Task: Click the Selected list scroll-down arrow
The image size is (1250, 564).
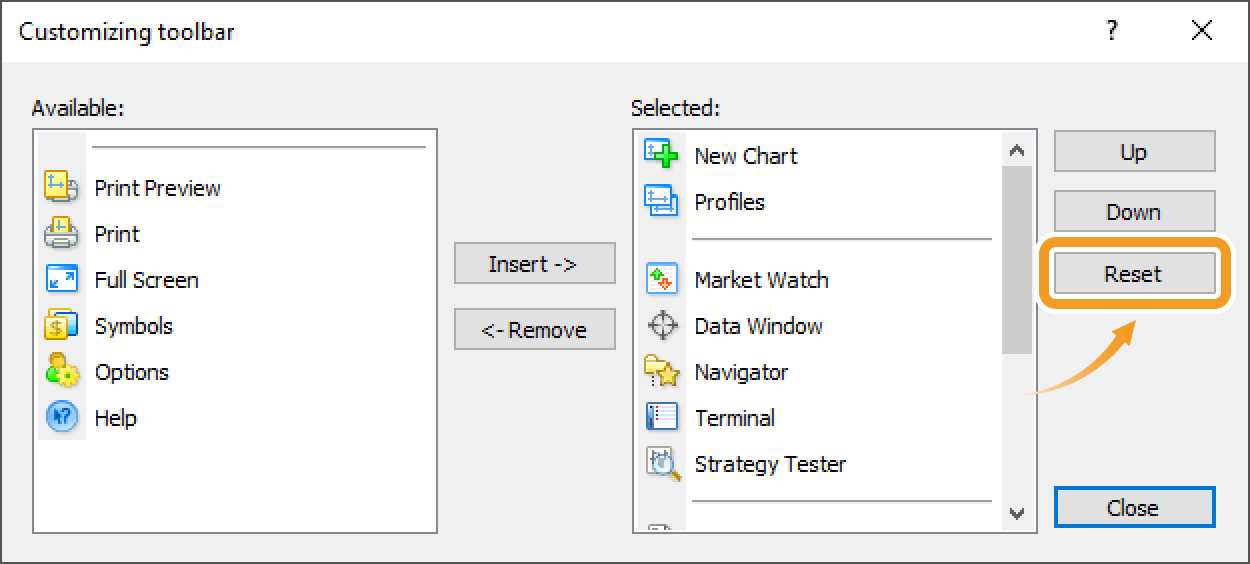Action: point(1017,514)
